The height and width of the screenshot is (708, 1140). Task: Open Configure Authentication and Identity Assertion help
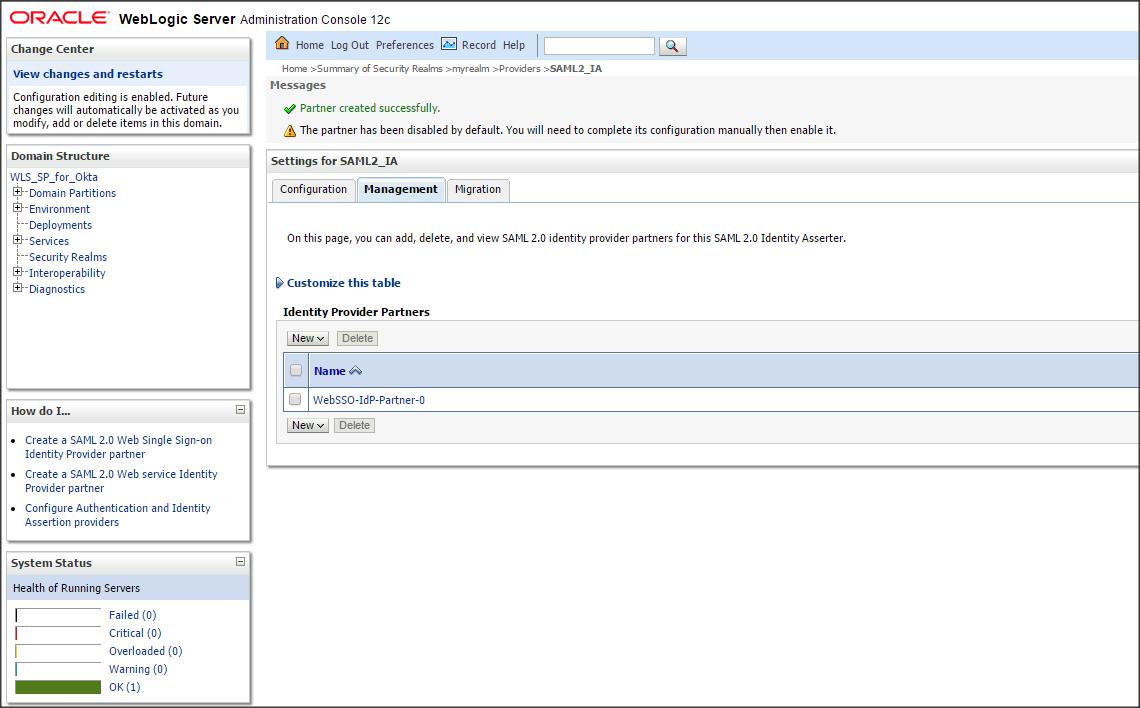pyautogui.click(x=118, y=515)
